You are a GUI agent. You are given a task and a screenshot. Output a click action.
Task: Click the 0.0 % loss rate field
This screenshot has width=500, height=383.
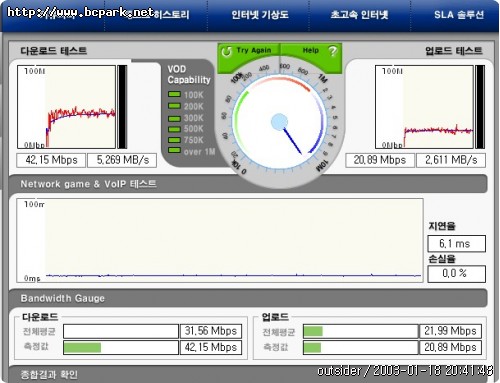click(456, 274)
